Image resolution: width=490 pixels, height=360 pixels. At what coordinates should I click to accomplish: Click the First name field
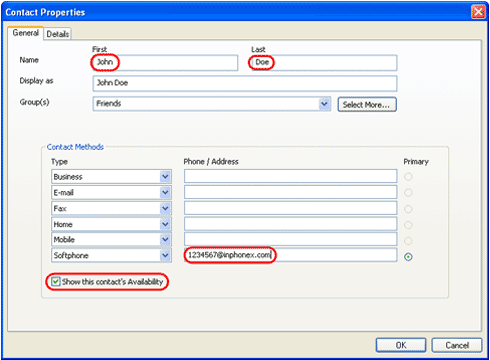click(165, 63)
